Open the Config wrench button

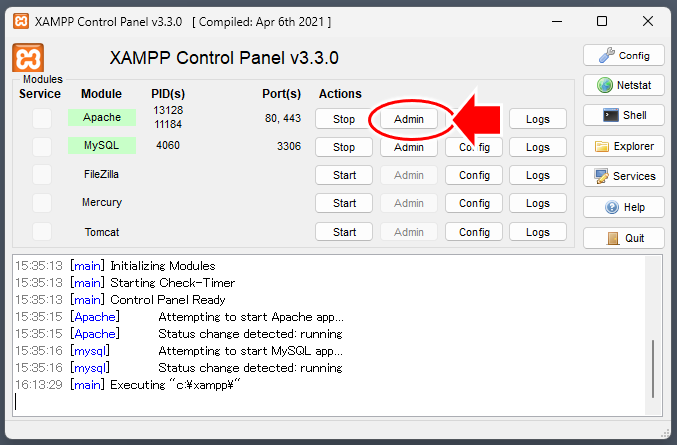click(623, 55)
